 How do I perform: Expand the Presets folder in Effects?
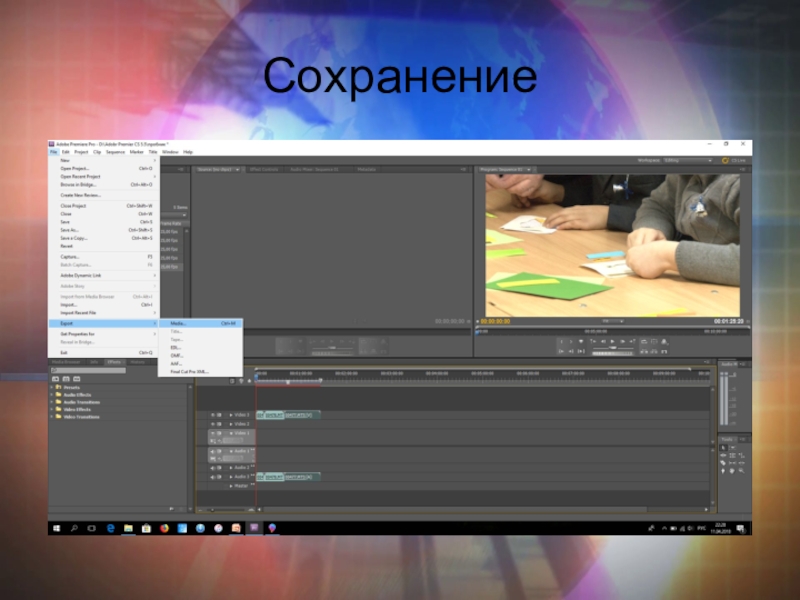[52, 387]
